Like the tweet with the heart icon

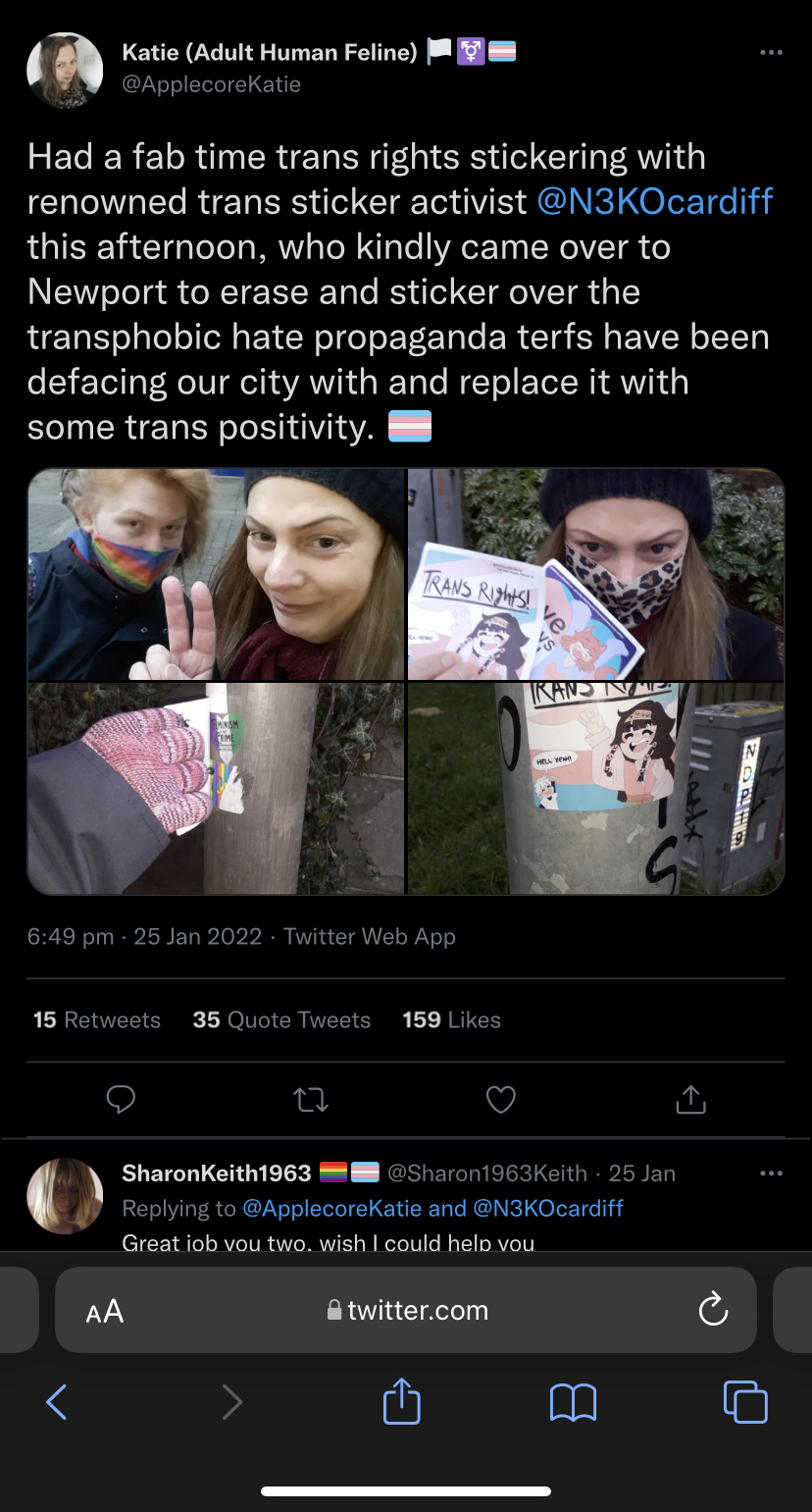pos(501,1100)
